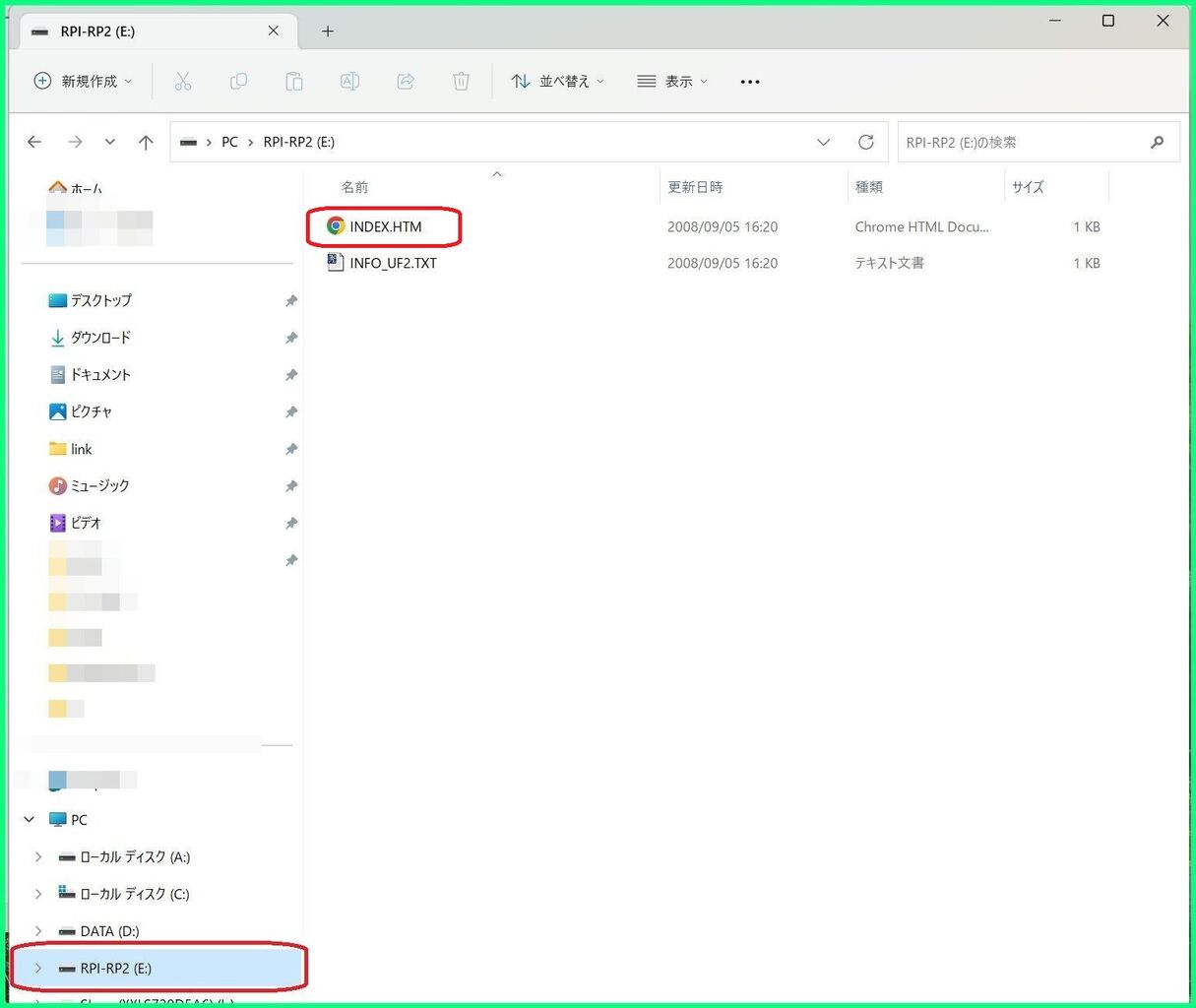Viewport: 1196px width, 1008px height.
Task: Select ローカル ディスク (C:) drive
Action: (x=123, y=894)
